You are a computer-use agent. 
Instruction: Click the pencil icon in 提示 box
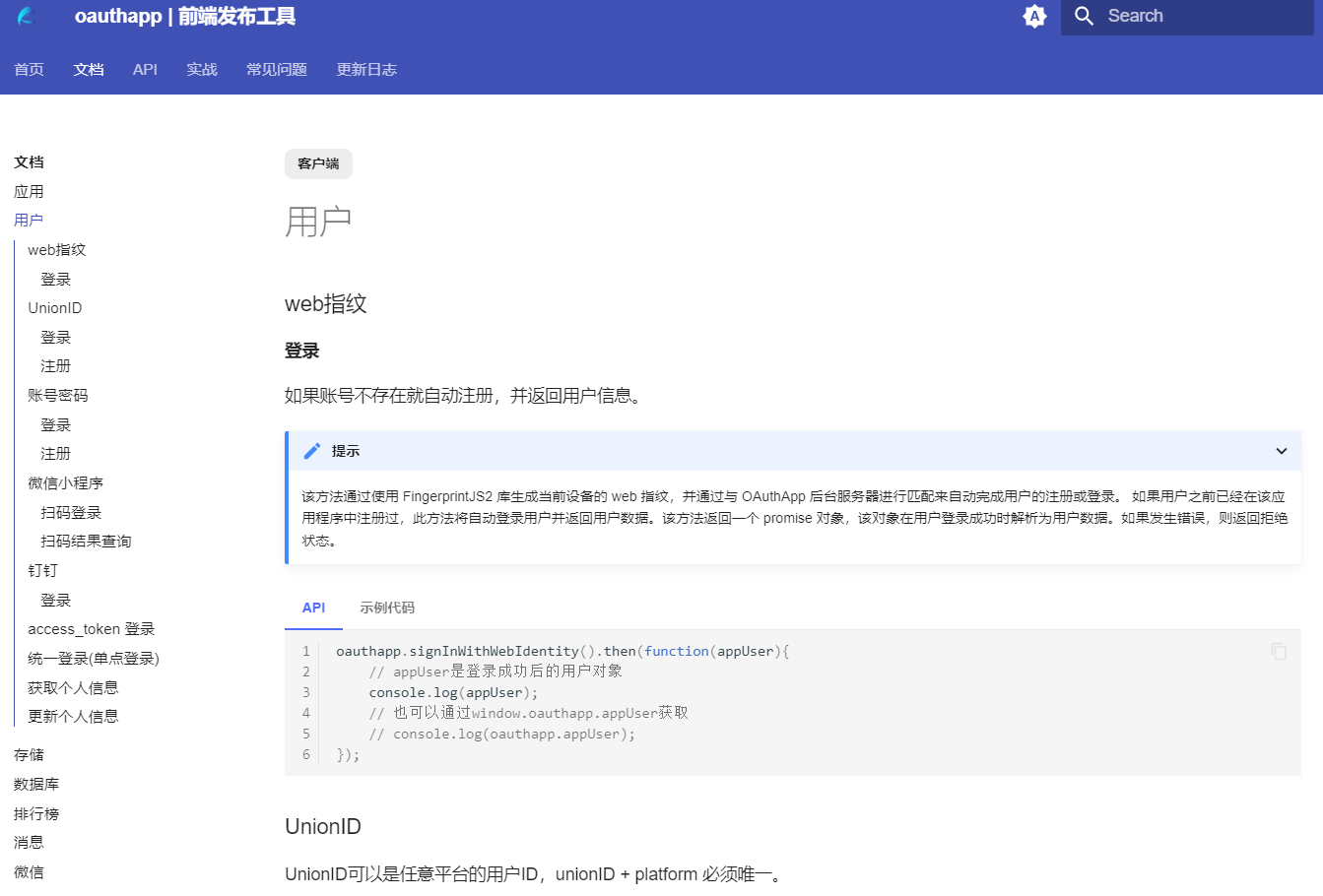pos(312,451)
